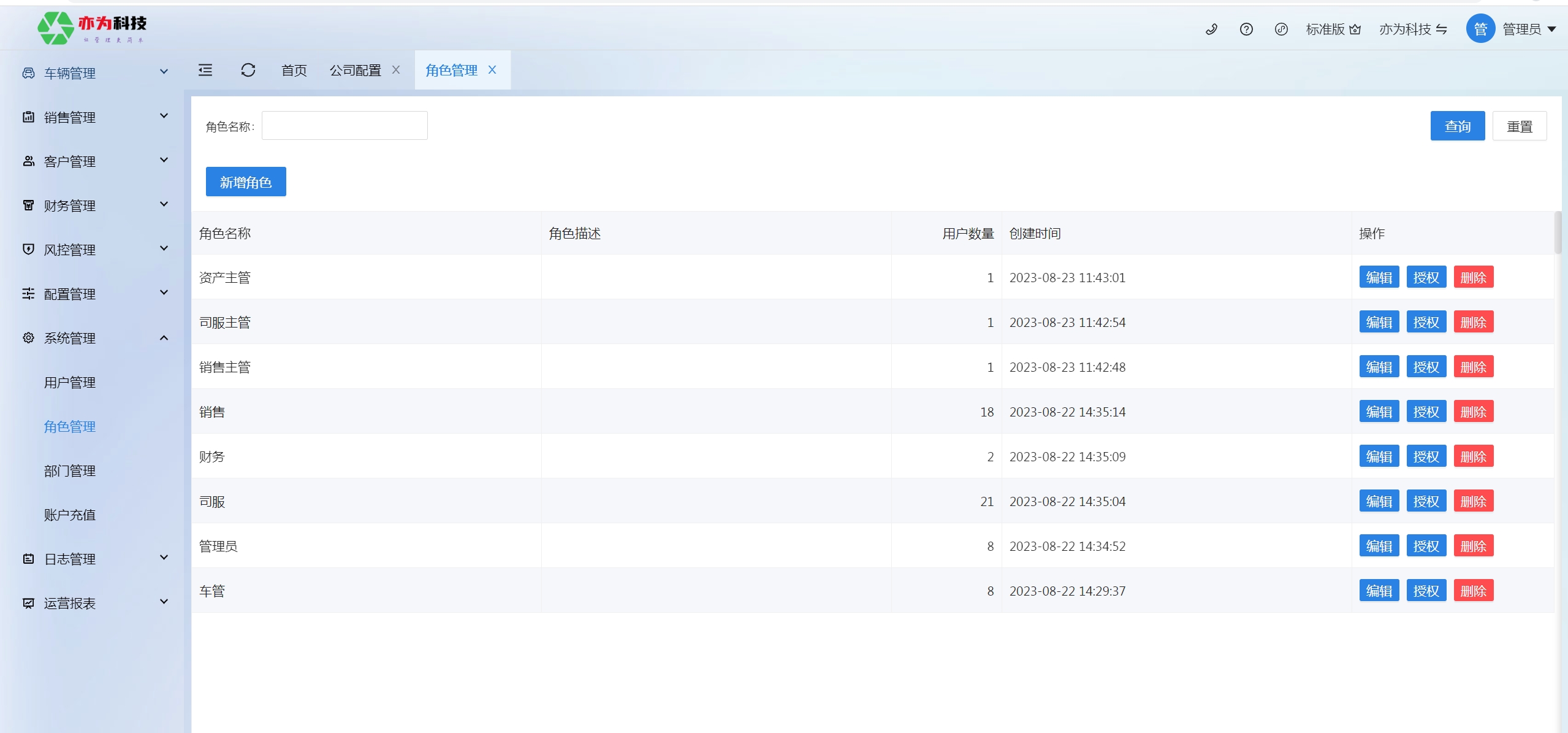Image resolution: width=1568 pixels, height=733 pixels.
Task: Switch company via 亦为科技 swap icon
Action: click(x=1442, y=29)
